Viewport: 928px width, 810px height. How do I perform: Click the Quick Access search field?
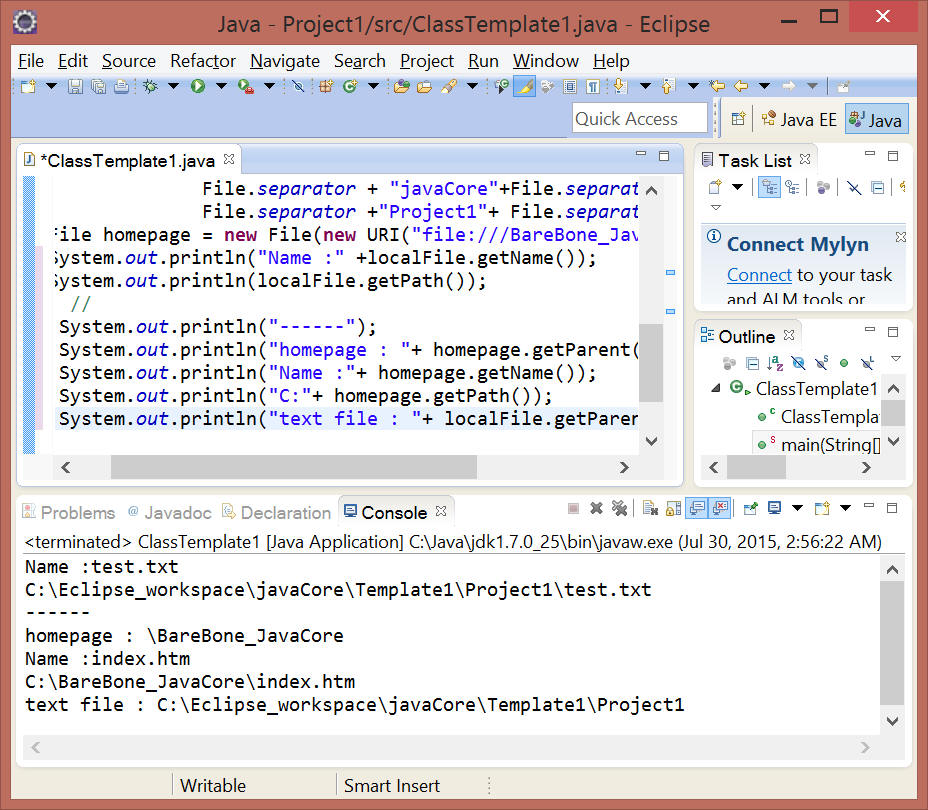pyautogui.click(x=640, y=119)
